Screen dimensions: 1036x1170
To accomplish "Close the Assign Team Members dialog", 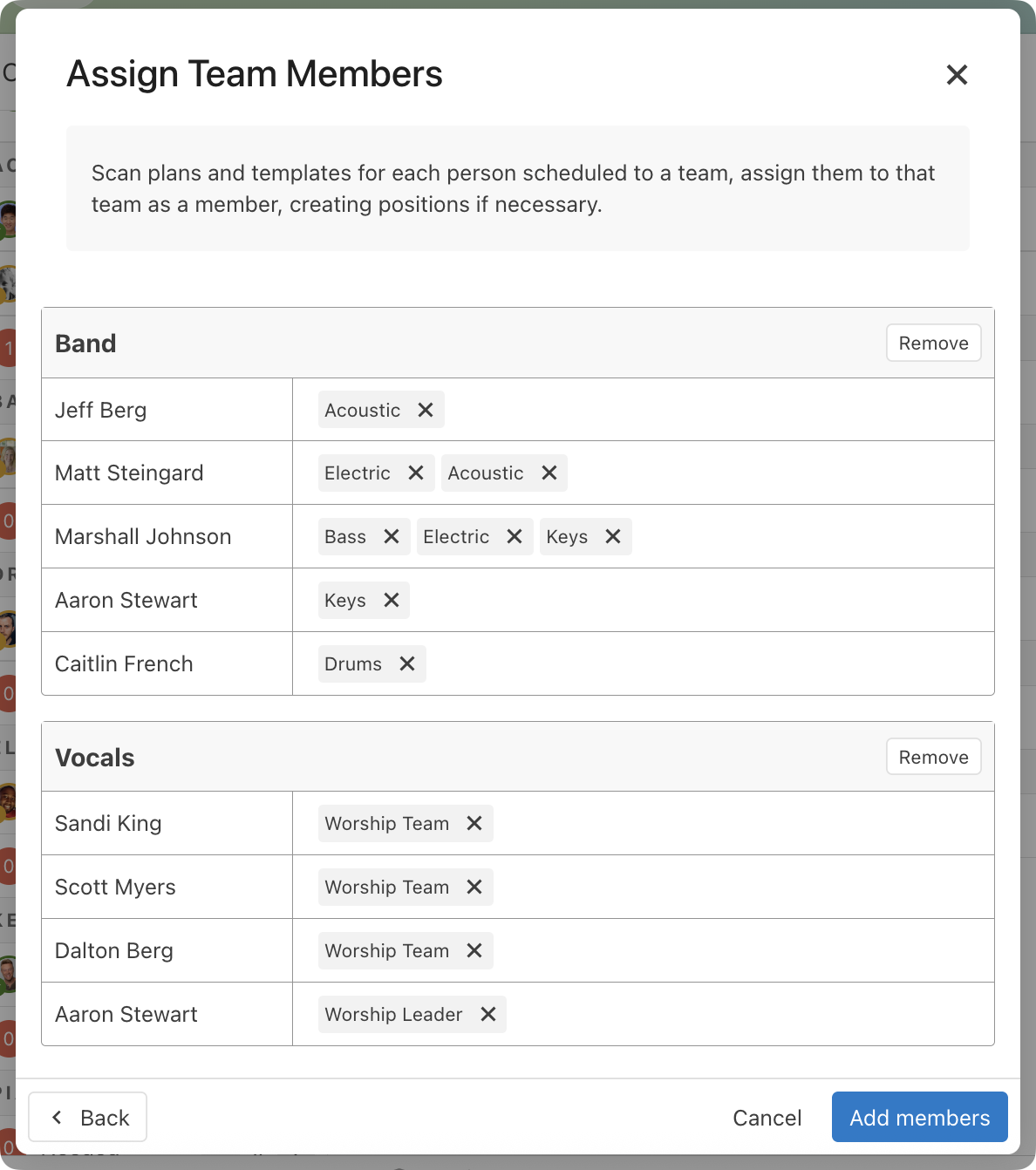I will 957,75.
